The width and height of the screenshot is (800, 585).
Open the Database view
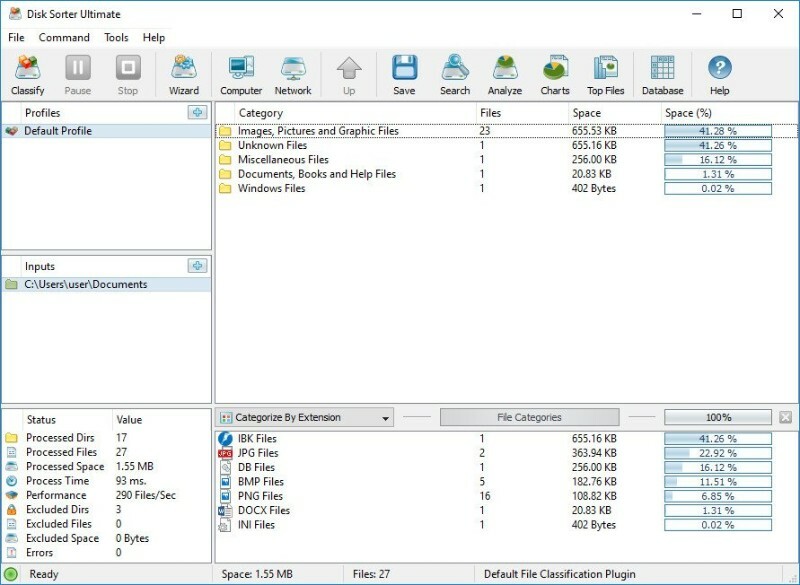coord(662,73)
